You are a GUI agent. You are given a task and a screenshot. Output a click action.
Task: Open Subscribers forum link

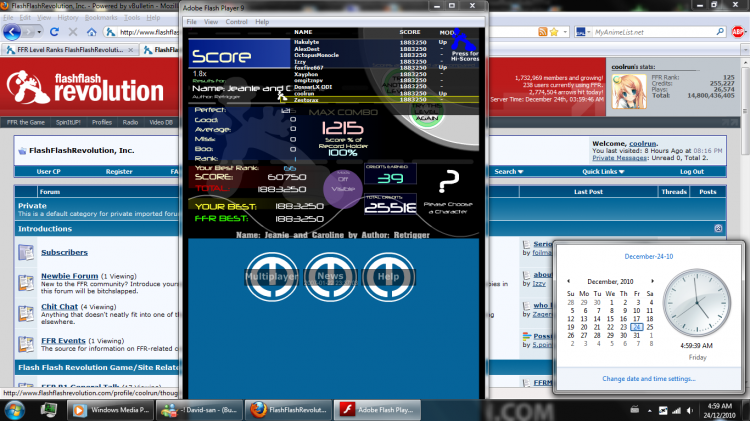(64, 252)
